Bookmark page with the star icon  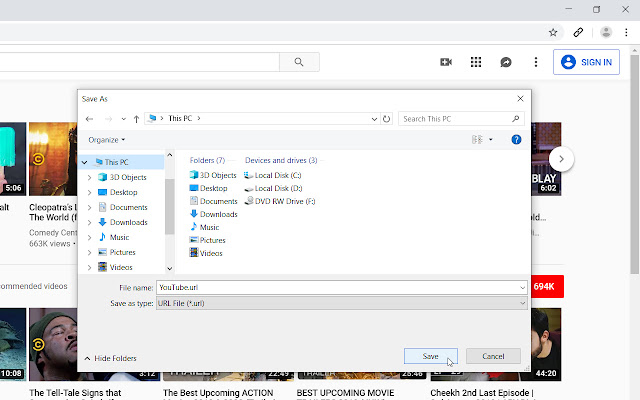[x=553, y=32]
